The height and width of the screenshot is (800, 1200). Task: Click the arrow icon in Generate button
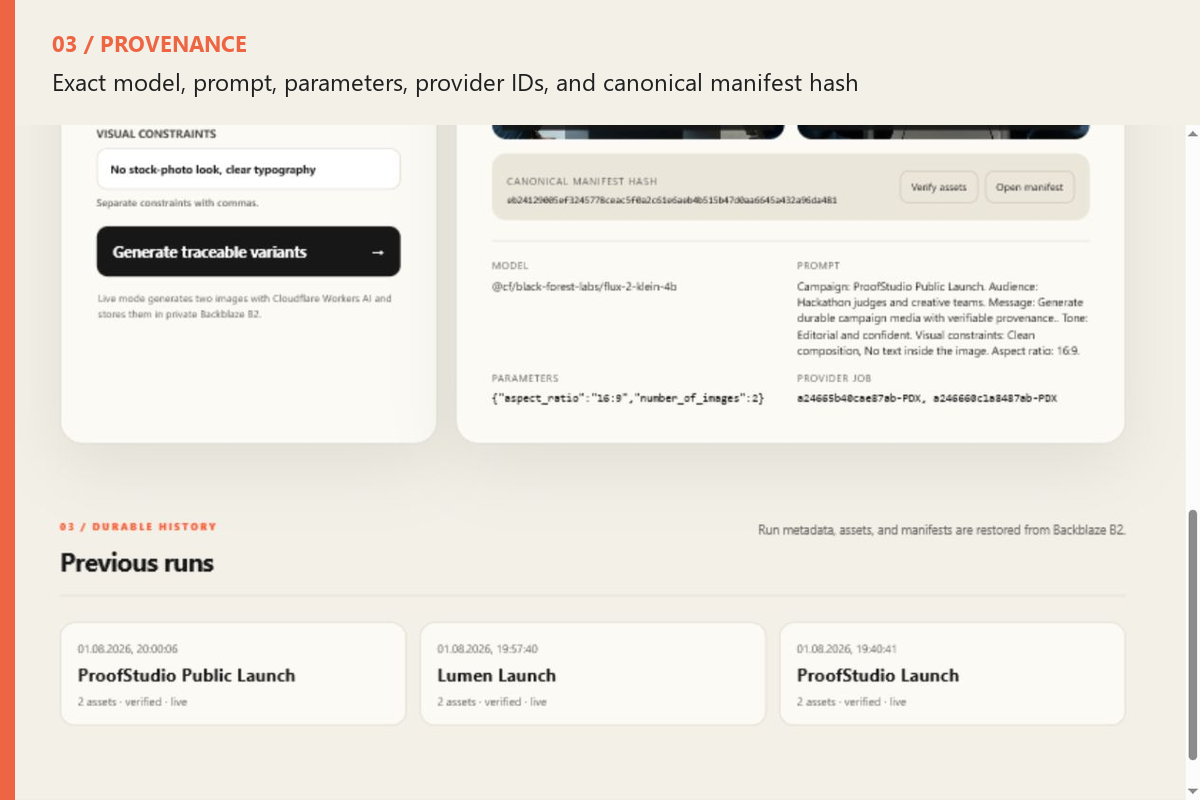point(377,253)
